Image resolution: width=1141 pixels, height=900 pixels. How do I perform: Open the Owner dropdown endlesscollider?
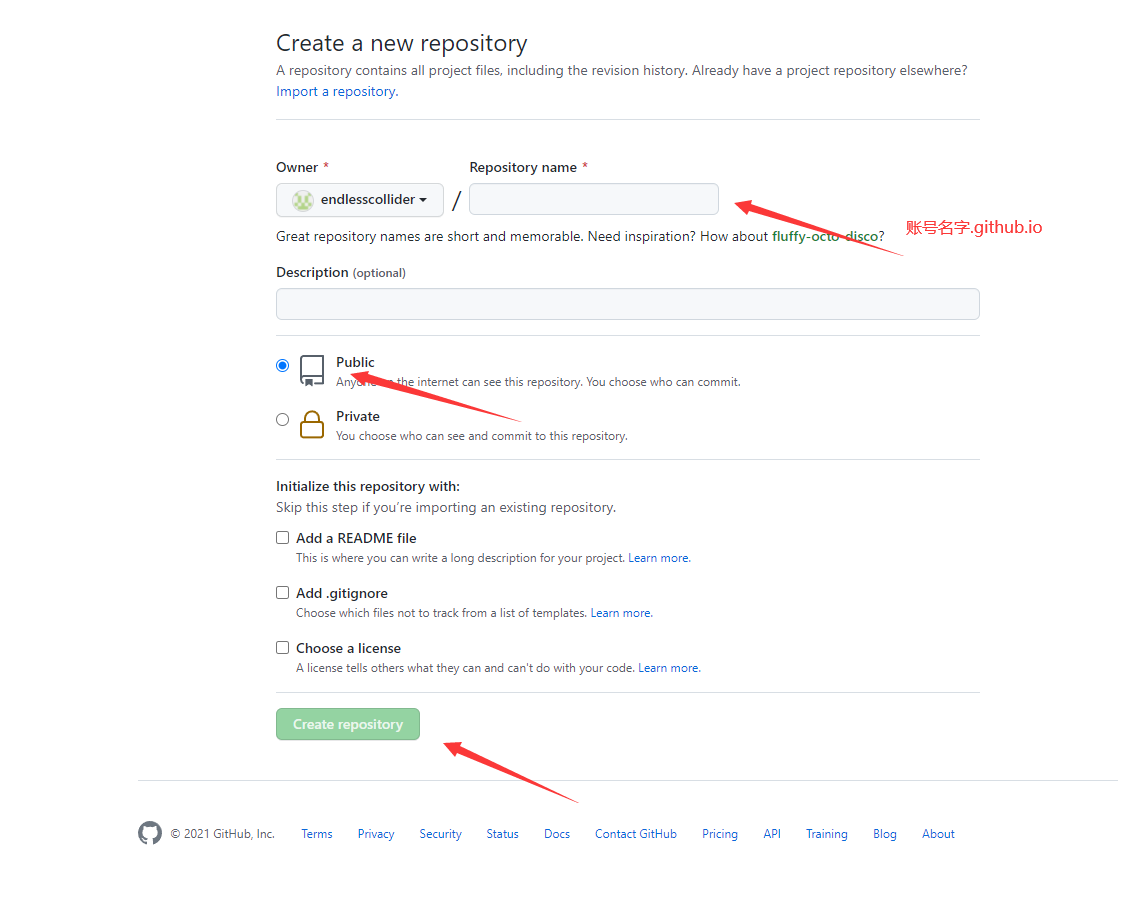tap(359, 200)
